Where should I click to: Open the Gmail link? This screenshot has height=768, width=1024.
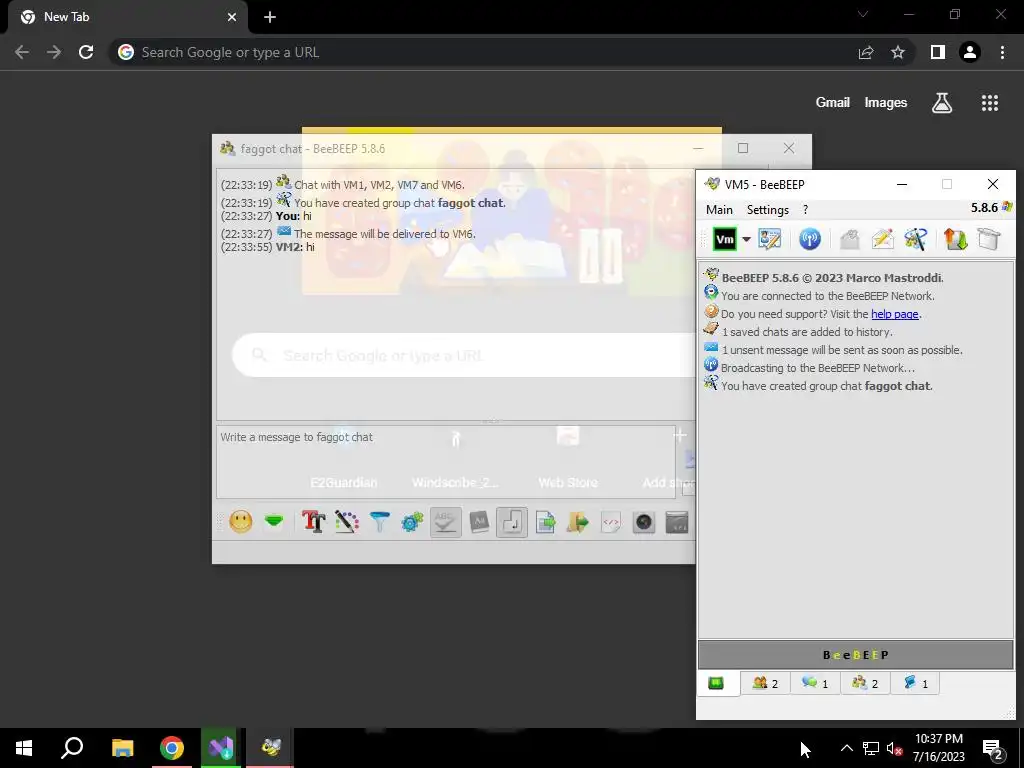click(833, 103)
